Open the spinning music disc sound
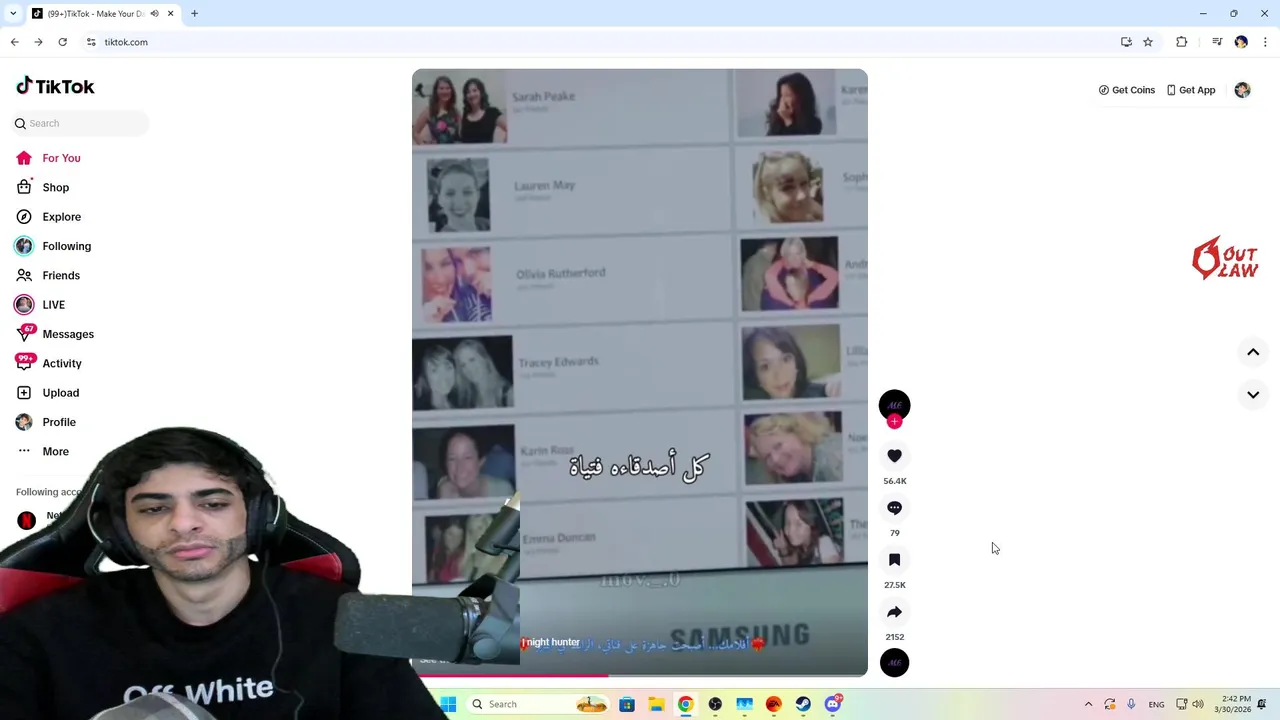The image size is (1280, 720). 894,662
